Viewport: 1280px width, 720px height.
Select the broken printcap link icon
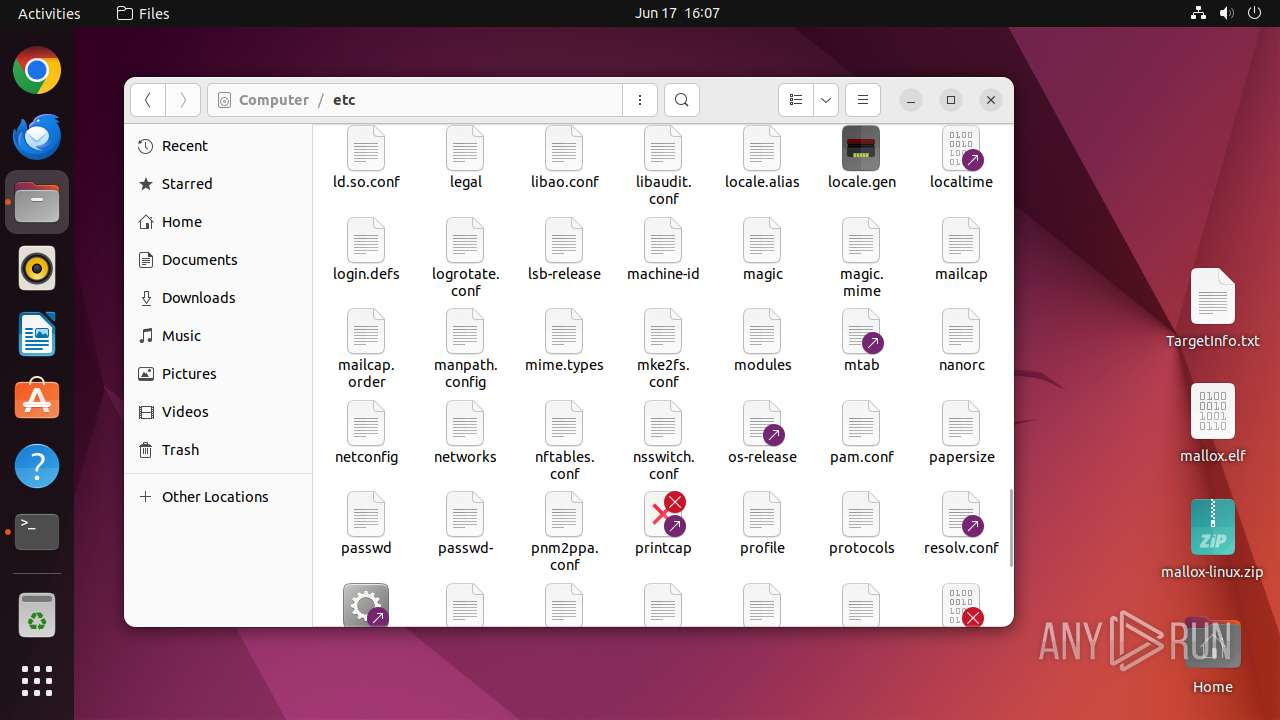pos(665,514)
